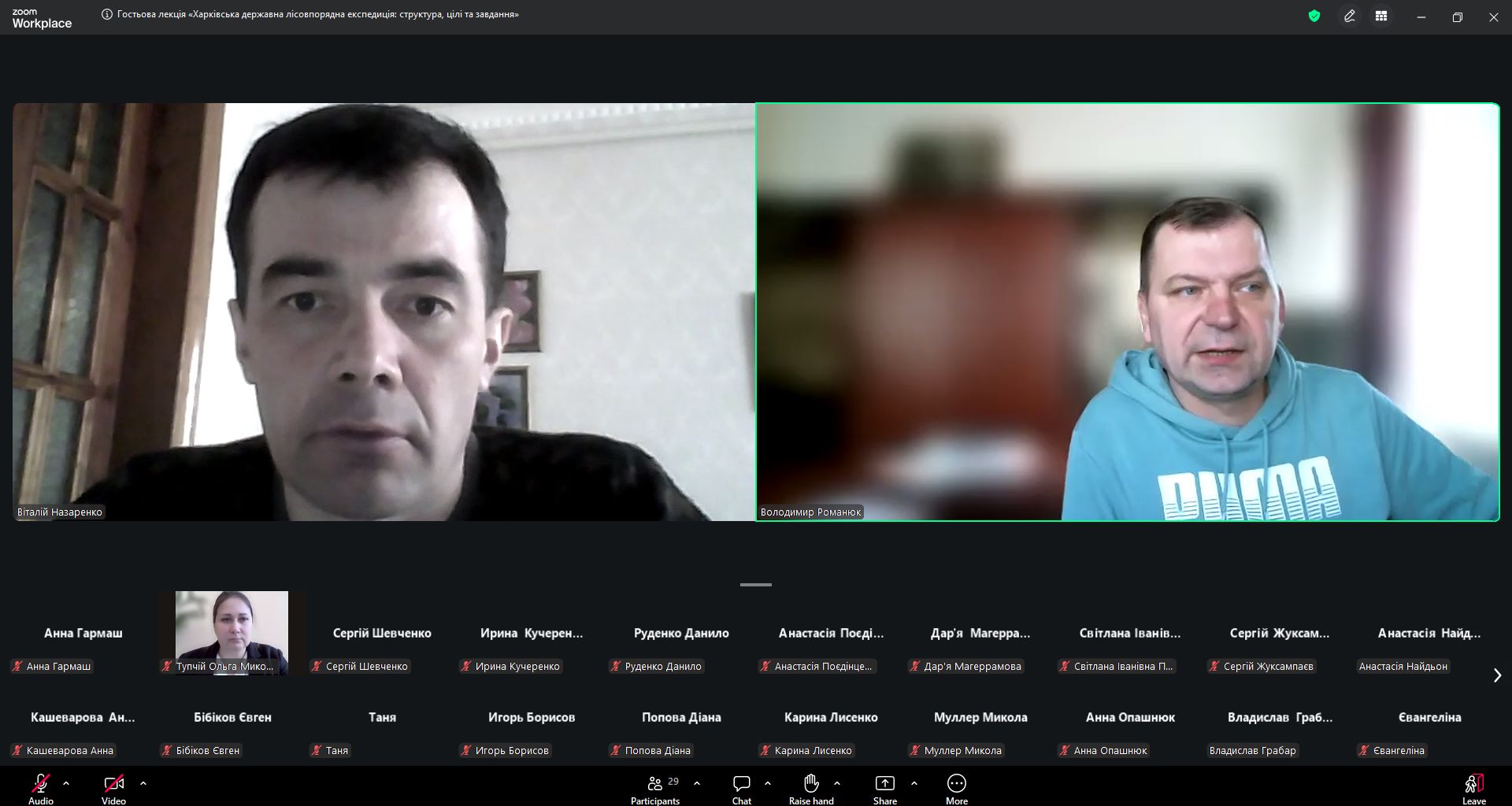Click the green encryption shield icon
The width and height of the screenshot is (1512, 806).
click(1314, 16)
